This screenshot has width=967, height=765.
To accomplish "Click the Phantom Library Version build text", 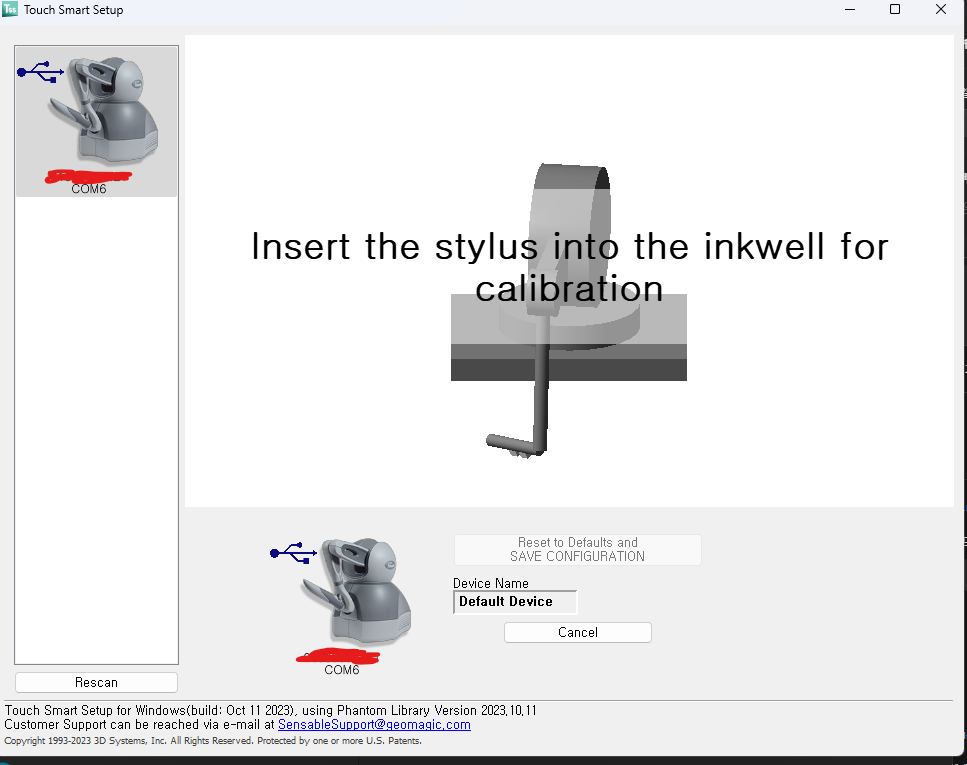I will (x=270, y=710).
